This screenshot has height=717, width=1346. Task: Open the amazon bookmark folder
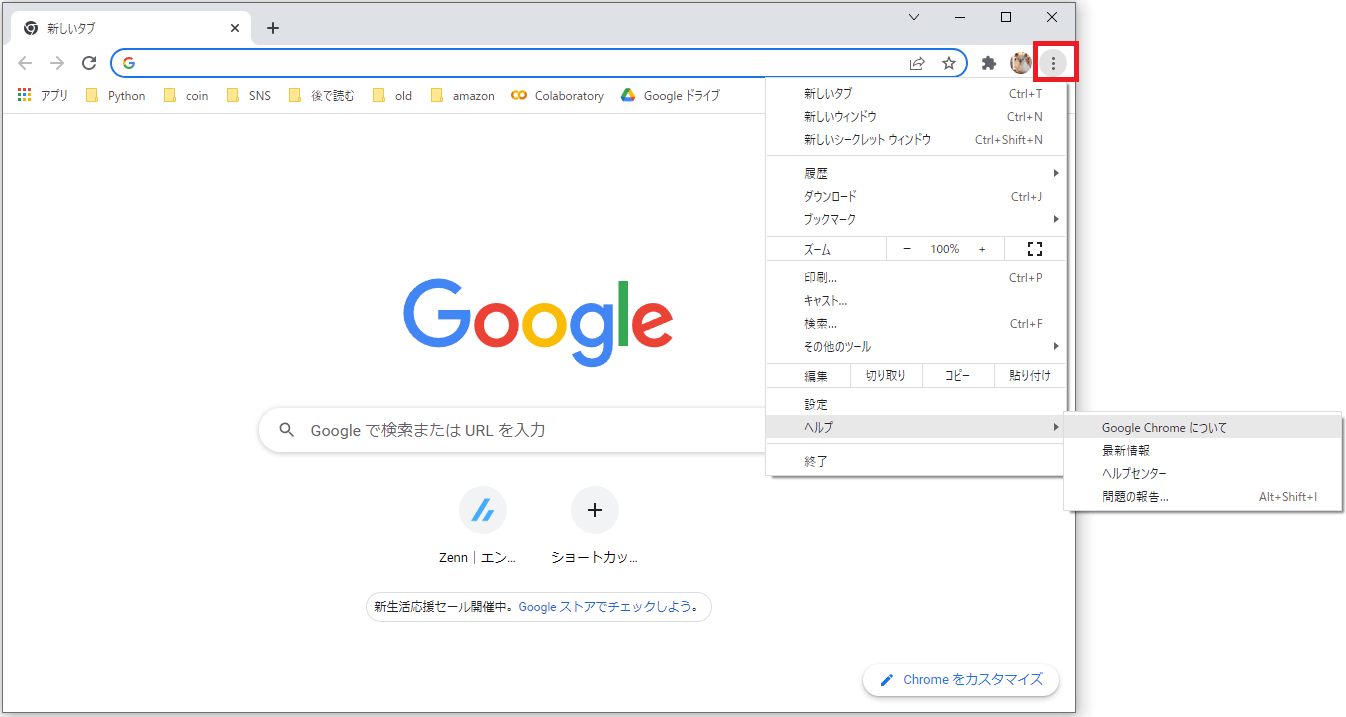tap(462, 96)
